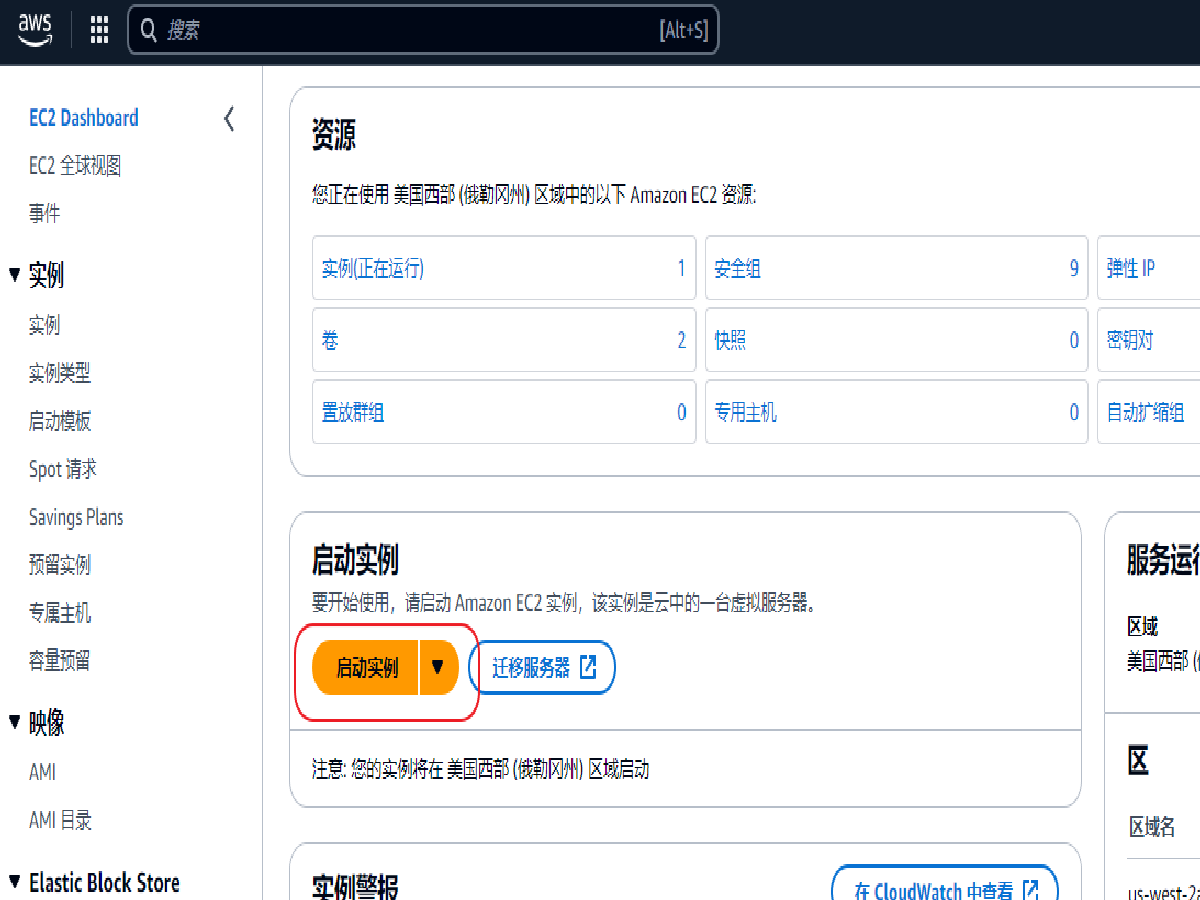This screenshot has width=1200, height=900.
Task: Open the 实例(正在运行) resource link
Action: (373, 269)
